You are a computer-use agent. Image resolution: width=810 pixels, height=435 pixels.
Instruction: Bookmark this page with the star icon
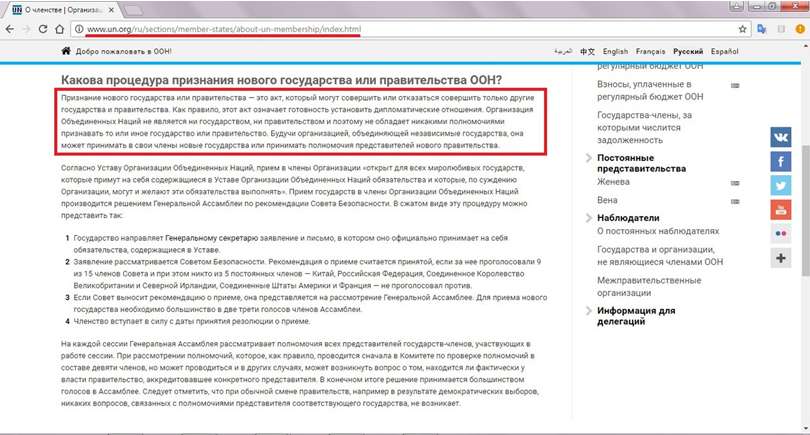[743, 28]
